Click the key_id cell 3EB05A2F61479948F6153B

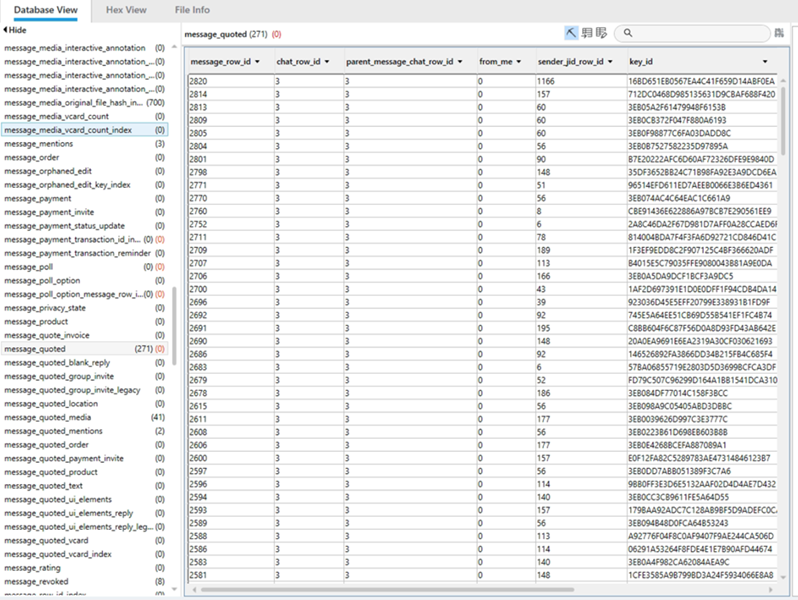(x=702, y=107)
